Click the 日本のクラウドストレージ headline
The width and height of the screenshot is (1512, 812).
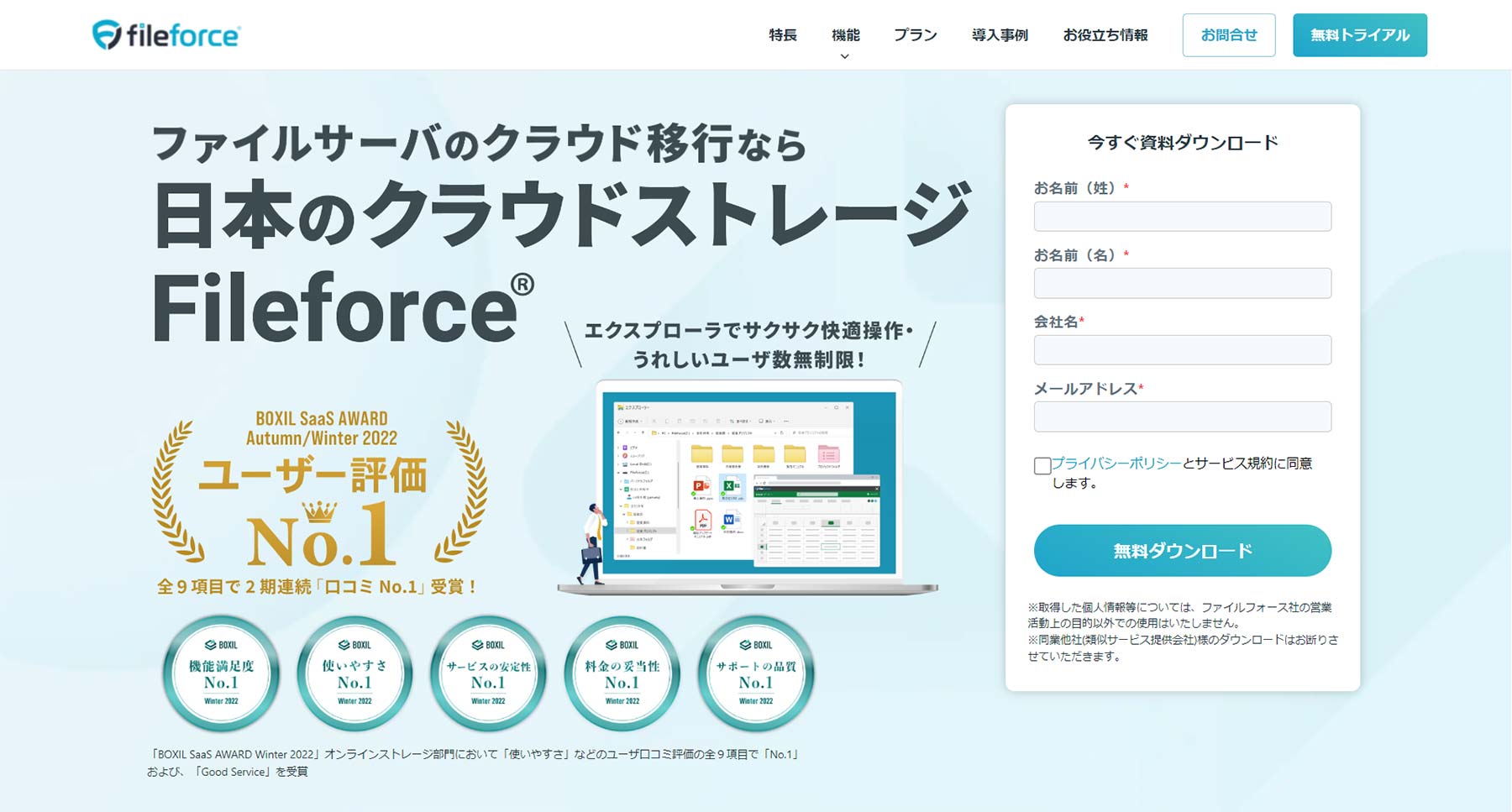562,213
